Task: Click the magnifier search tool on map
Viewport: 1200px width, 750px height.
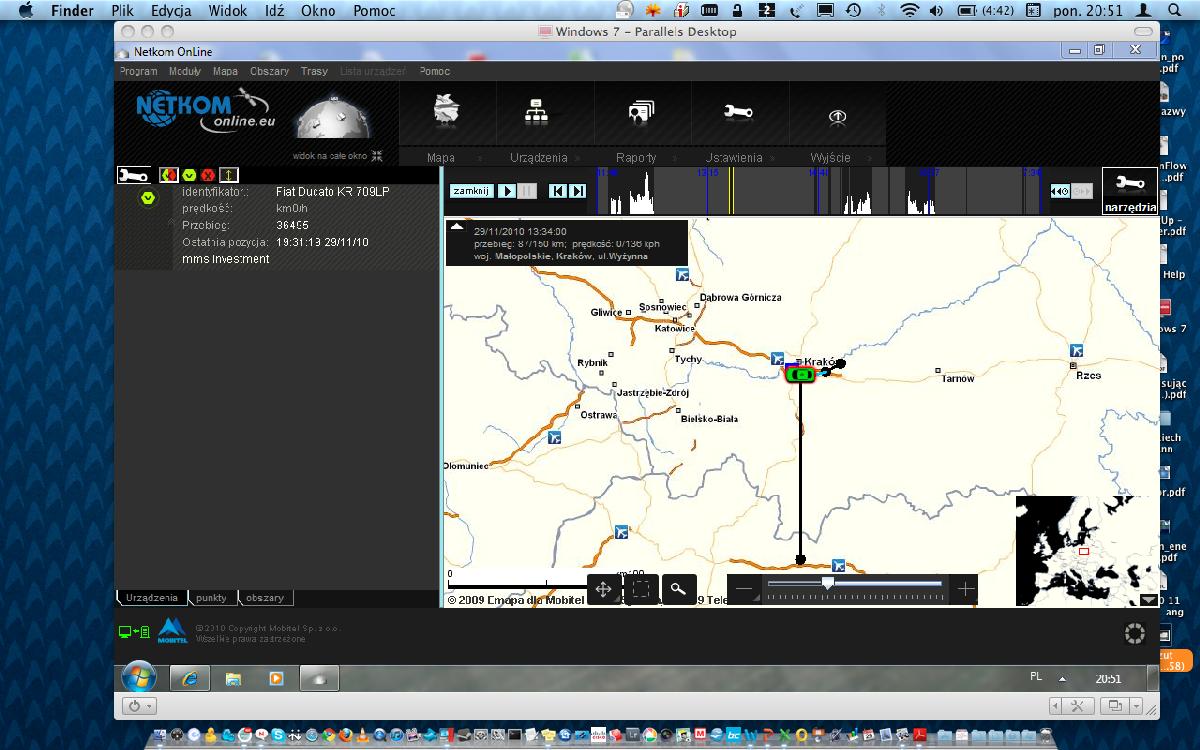Action: [678, 589]
